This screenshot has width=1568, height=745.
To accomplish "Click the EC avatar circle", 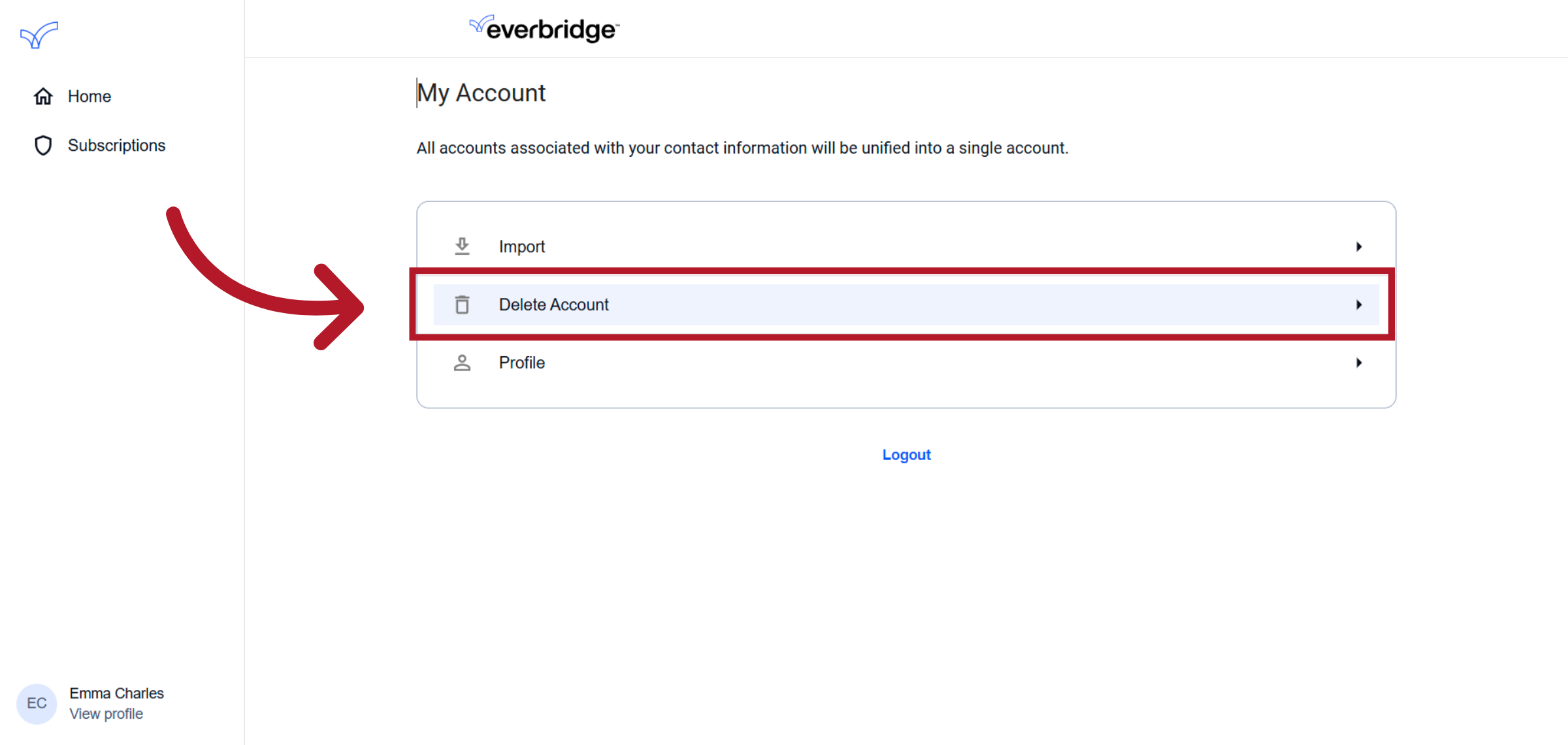I will (37, 704).
